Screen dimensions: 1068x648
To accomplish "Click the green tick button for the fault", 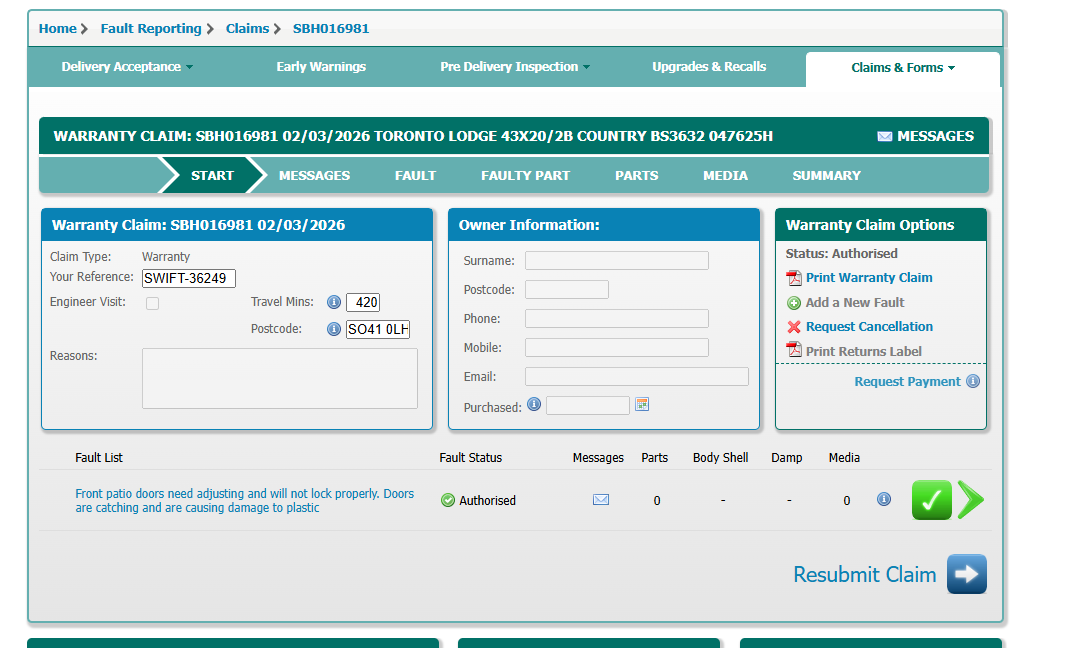I will (931, 500).
